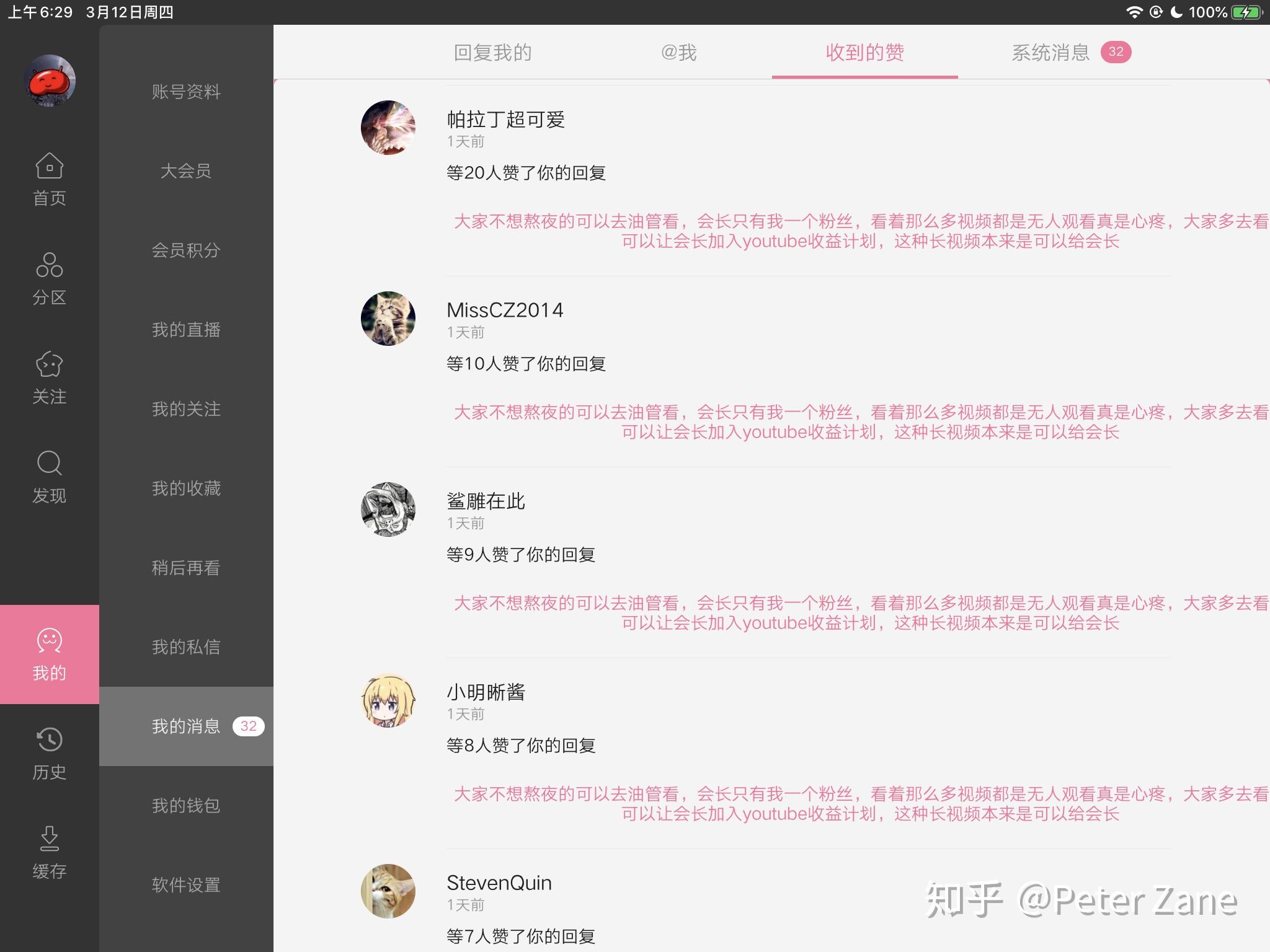1270x952 pixels.
Task: Open 分区 categories icon
Action: (x=50, y=265)
